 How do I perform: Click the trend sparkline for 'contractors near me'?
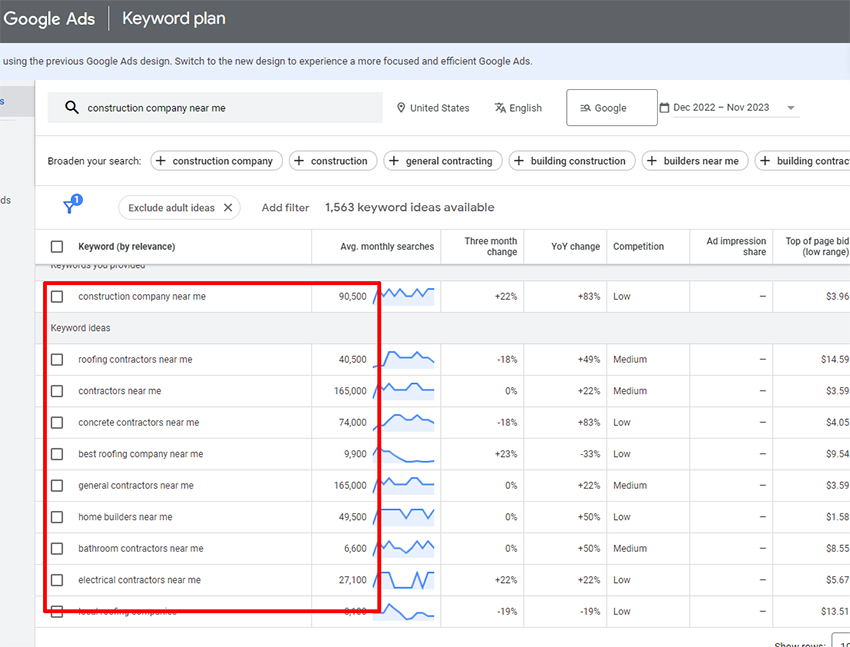pyautogui.click(x=404, y=391)
